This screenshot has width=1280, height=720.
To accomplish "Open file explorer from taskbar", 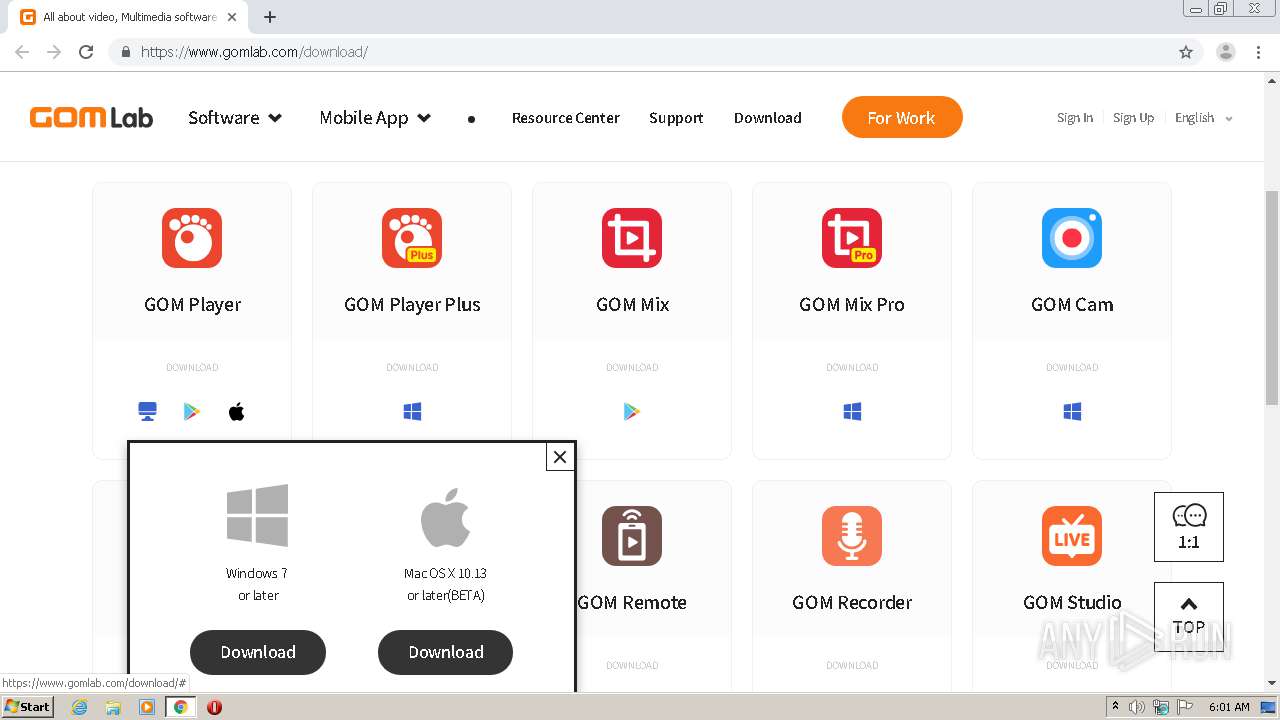I will (113, 707).
